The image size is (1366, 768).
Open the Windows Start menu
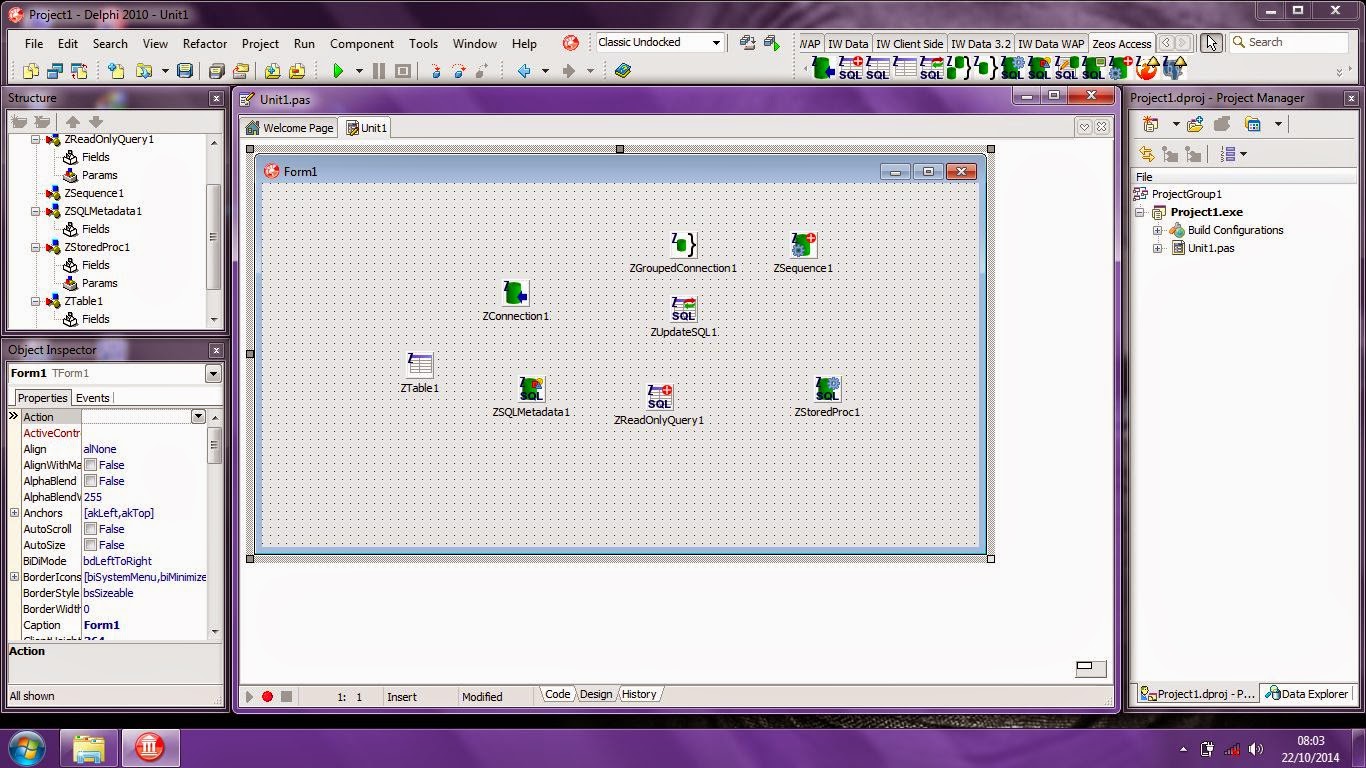(26, 747)
